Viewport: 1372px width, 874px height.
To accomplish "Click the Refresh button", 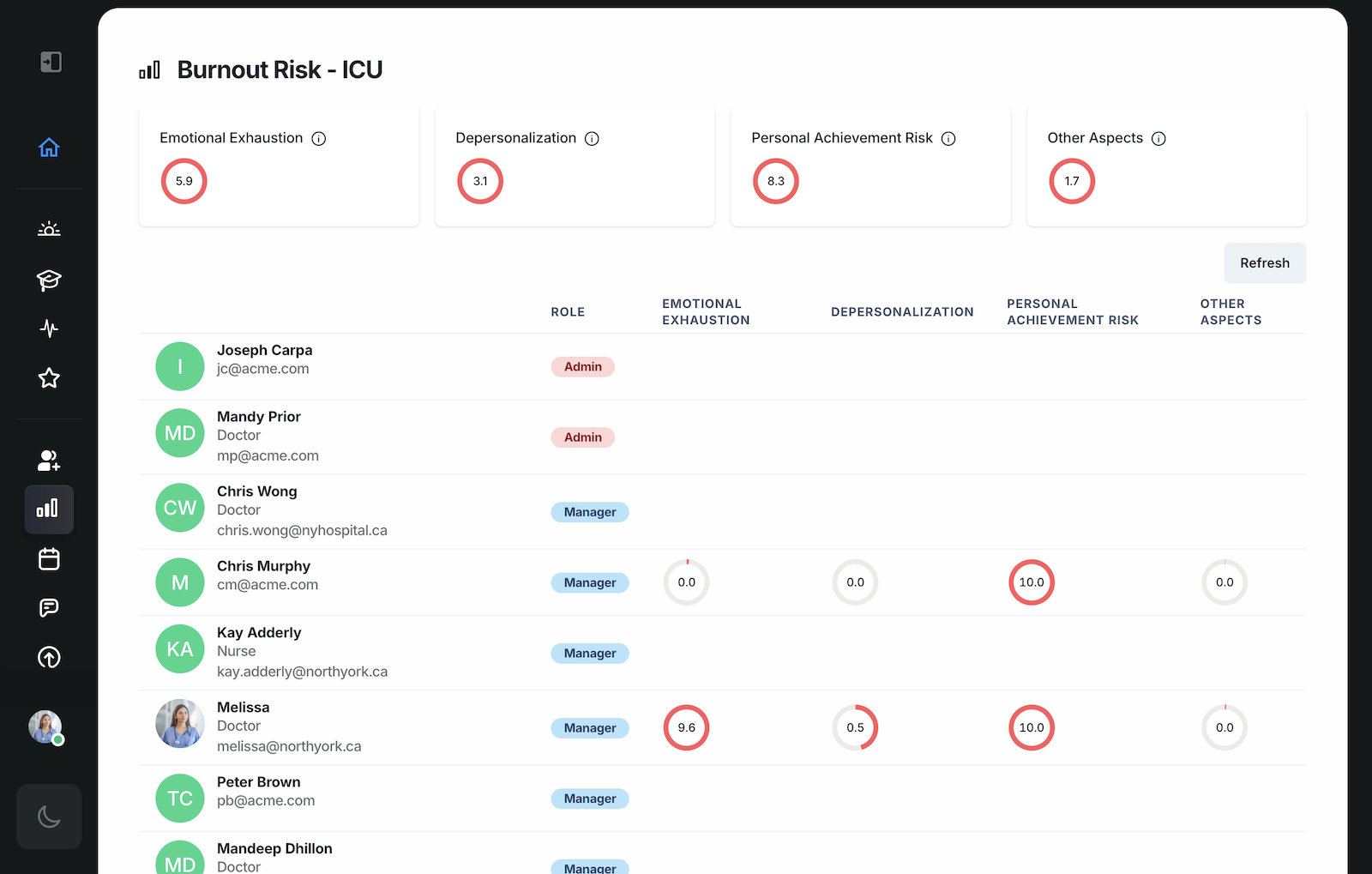I will 1265,262.
